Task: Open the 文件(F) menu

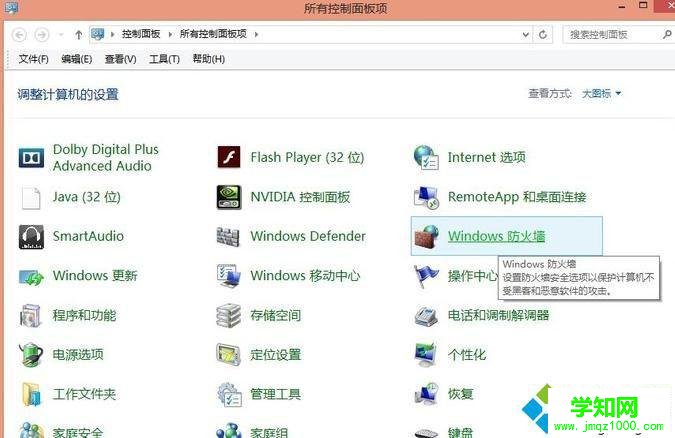Action: point(33,59)
